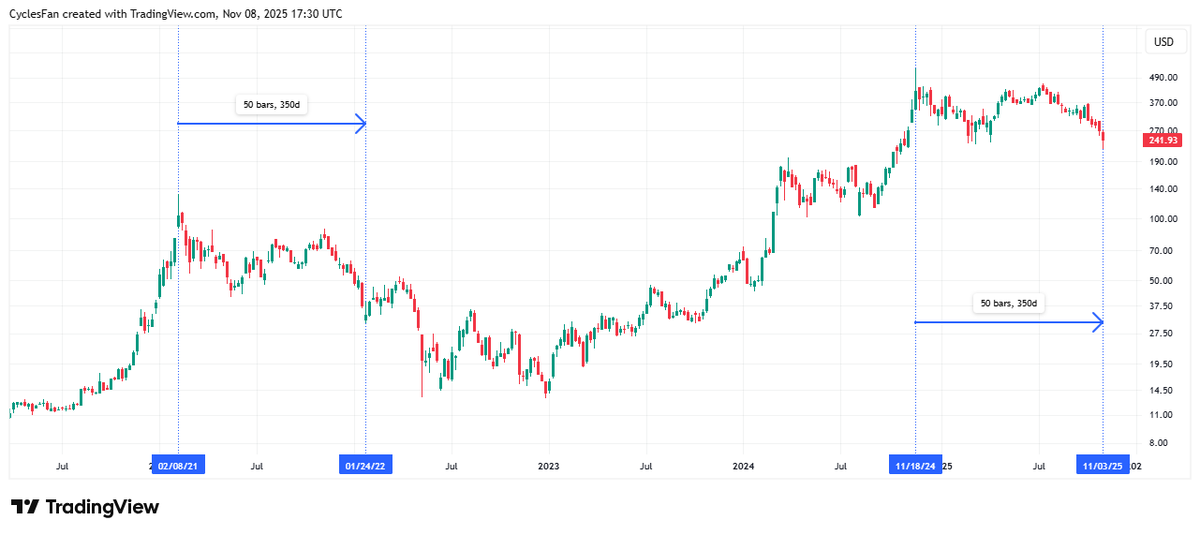Viewport: 1200px width, 535px height.
Task: Click the 02/08/21 date marker
Action: point(178,466)
